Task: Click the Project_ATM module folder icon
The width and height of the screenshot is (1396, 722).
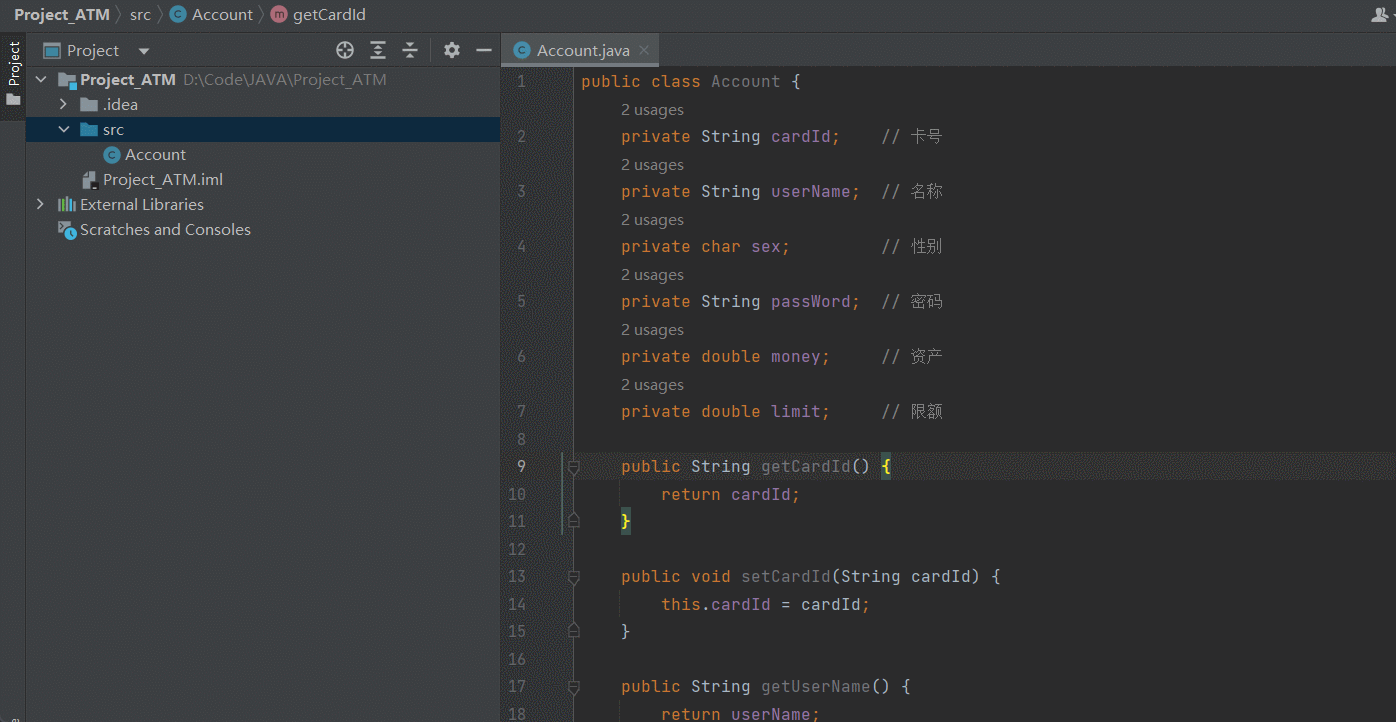Action: [67, 80]
